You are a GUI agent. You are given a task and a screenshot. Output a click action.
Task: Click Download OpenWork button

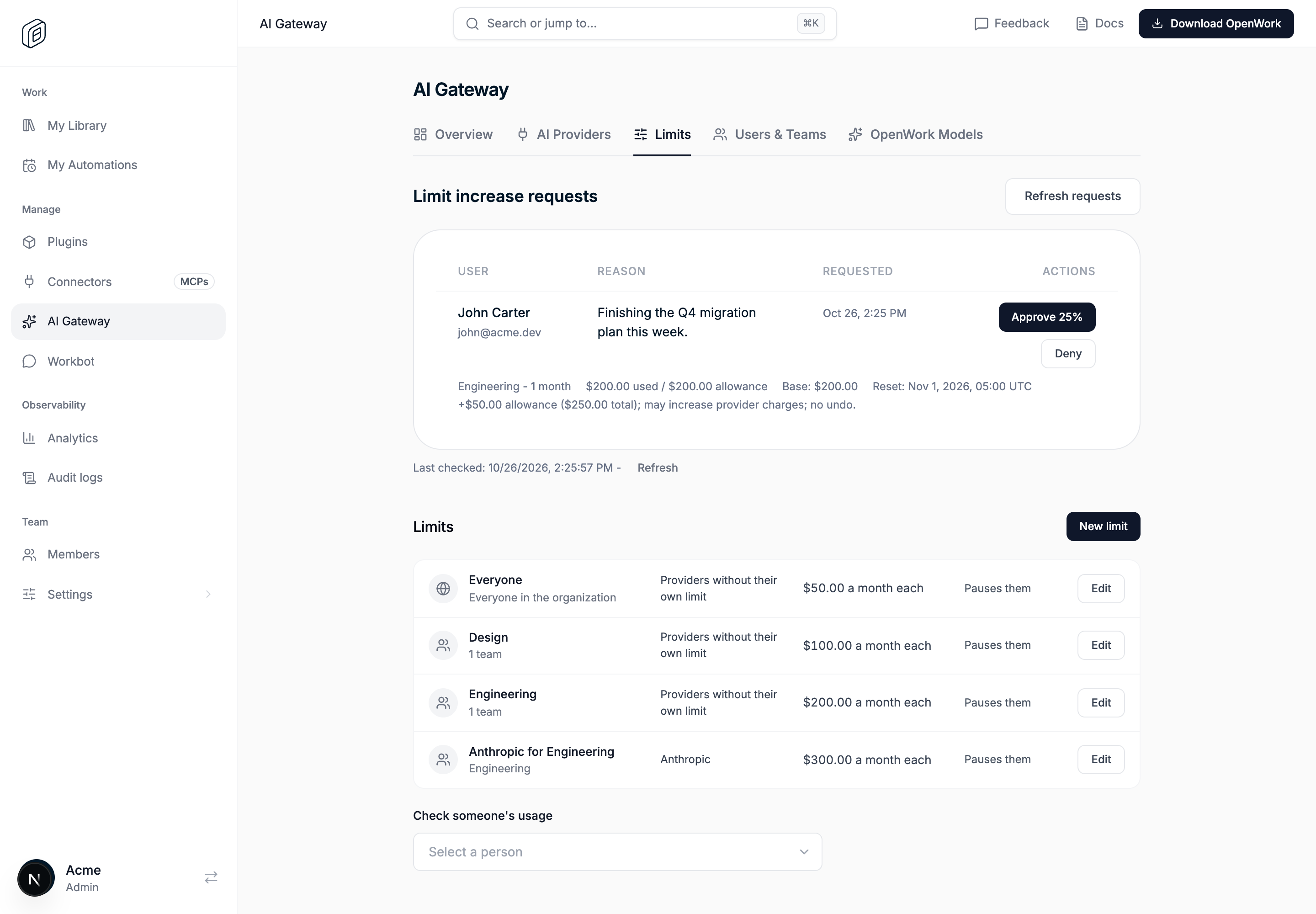[1216, 23]
